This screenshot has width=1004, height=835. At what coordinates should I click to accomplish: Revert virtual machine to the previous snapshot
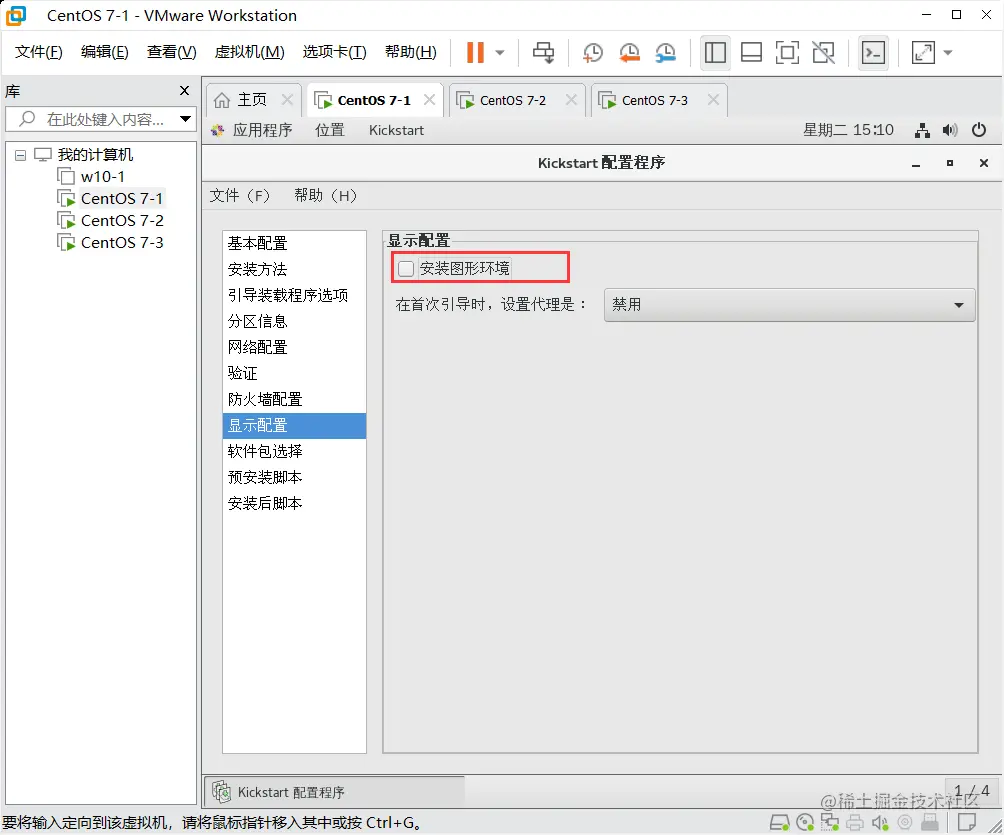pos(629,53)
